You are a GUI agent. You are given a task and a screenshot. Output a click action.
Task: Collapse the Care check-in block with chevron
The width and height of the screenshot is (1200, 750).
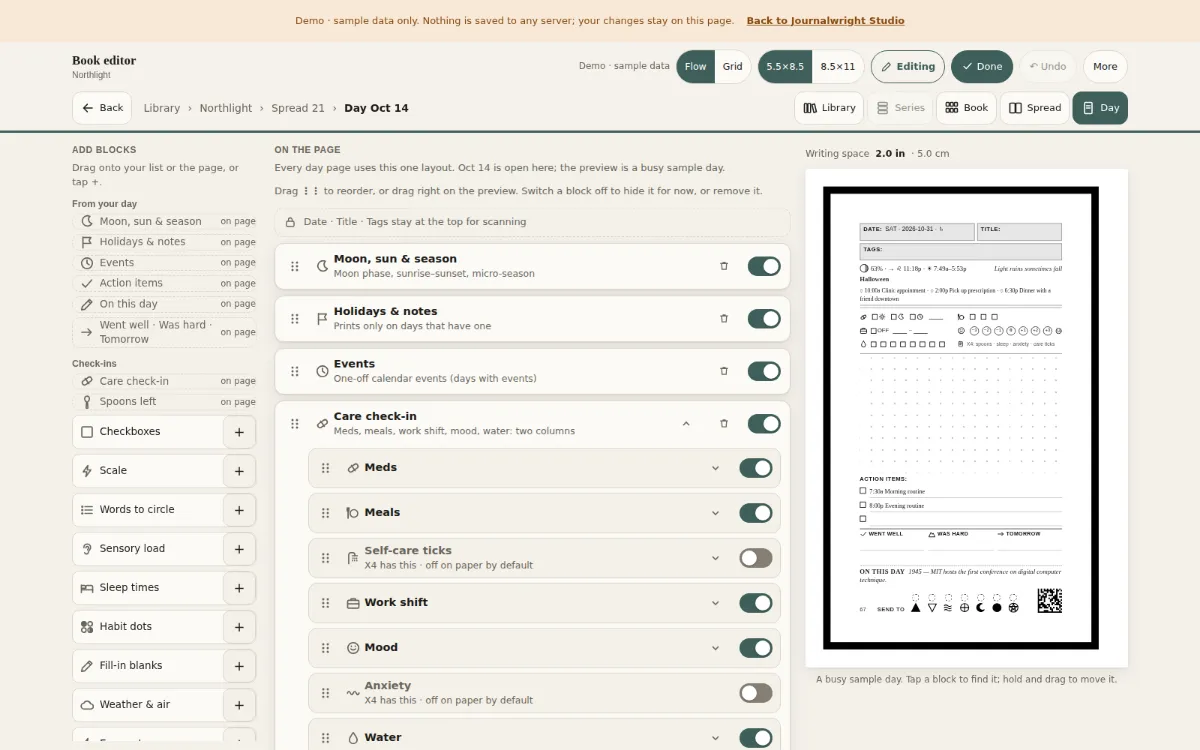(686, 423)
